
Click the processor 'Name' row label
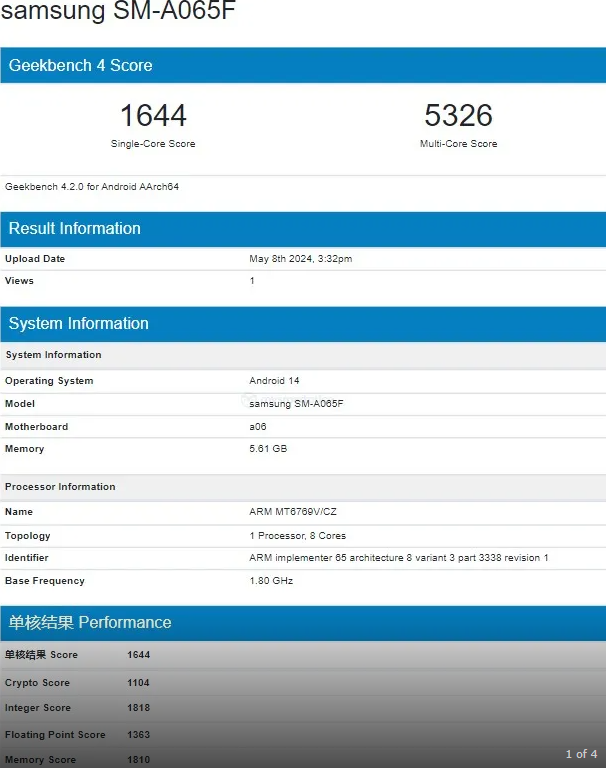pos(19,511)
